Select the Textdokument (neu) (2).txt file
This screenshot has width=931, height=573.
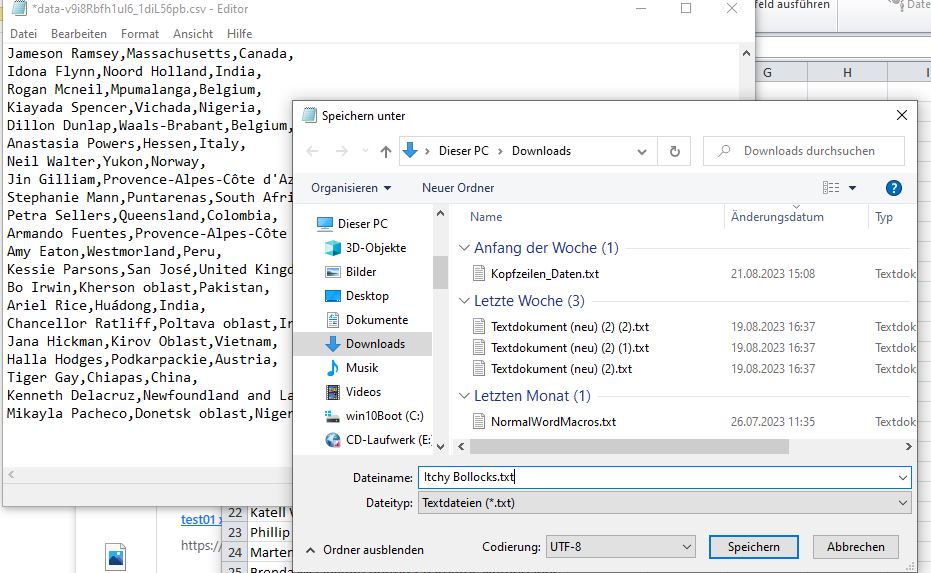(561, 369)
